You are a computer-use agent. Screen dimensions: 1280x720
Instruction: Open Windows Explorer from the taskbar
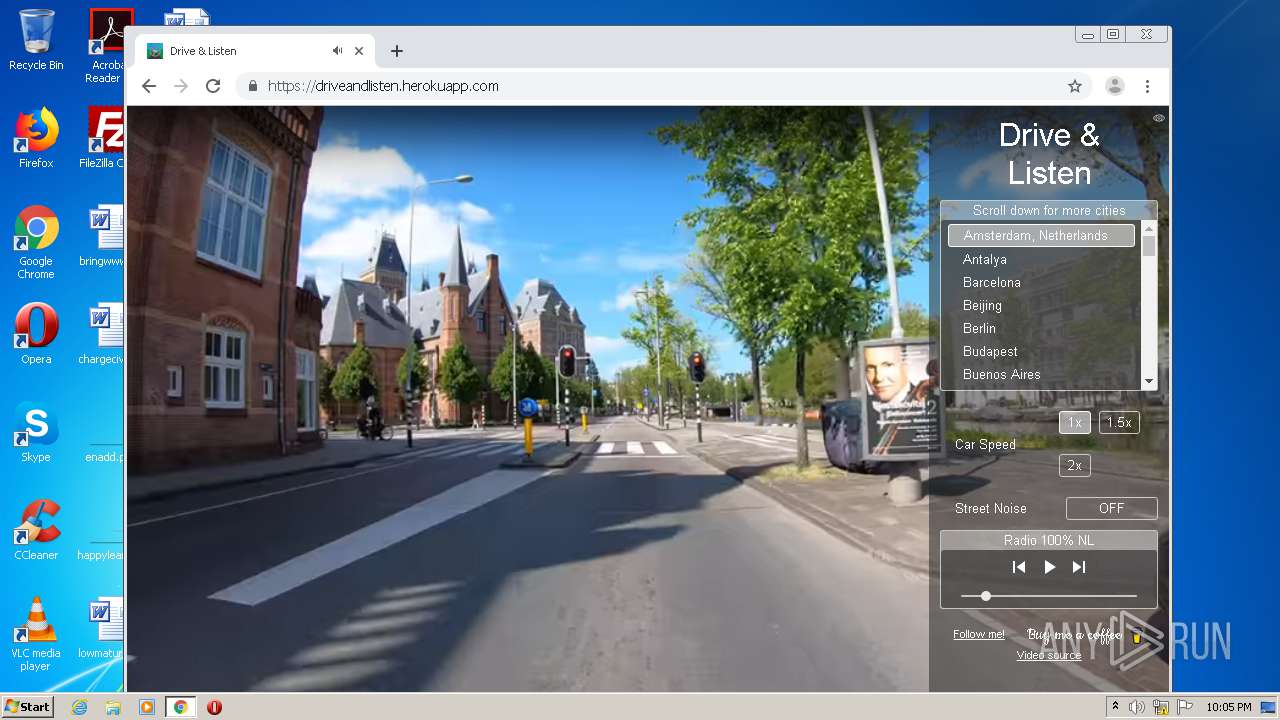(x=113, y=707)
